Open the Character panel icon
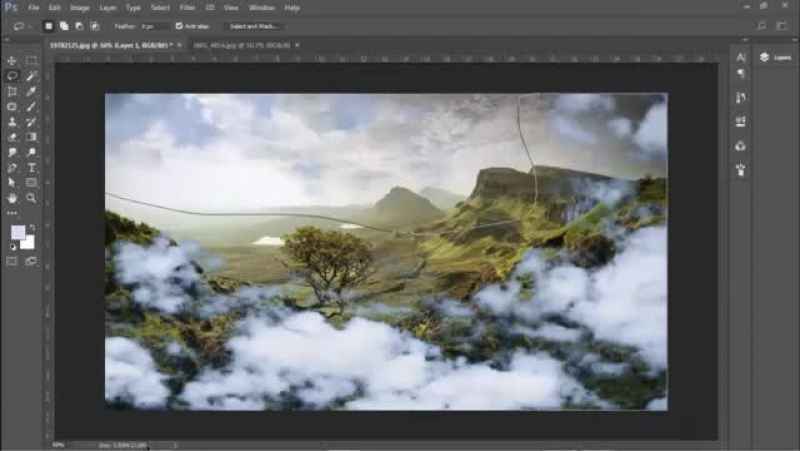Viewport: 800px width, 451px height. pyautogui.click(x=740, y=58)
